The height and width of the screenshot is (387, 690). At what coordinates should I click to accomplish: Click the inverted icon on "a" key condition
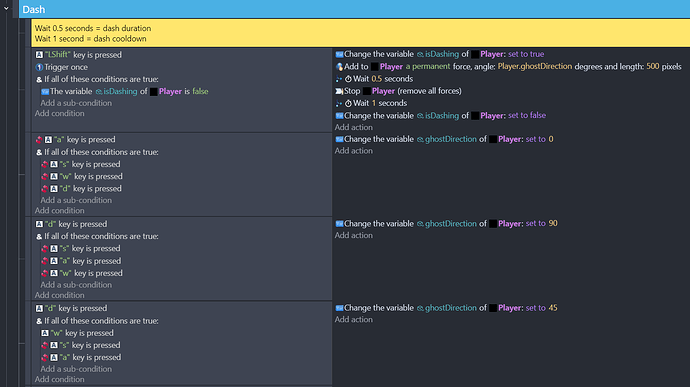[39, 140]
